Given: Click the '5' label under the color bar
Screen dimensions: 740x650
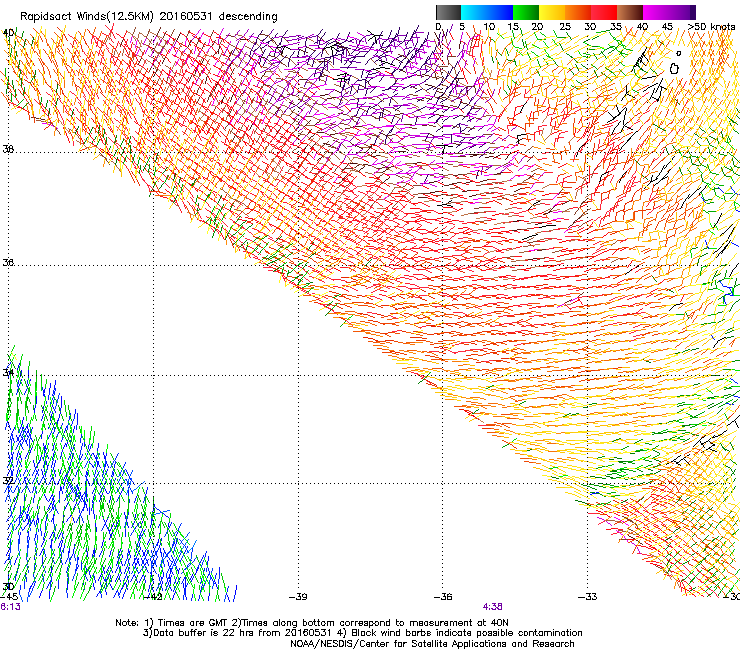Looking at the screenshot, I should pyautogui.click(x=462, y=27).
